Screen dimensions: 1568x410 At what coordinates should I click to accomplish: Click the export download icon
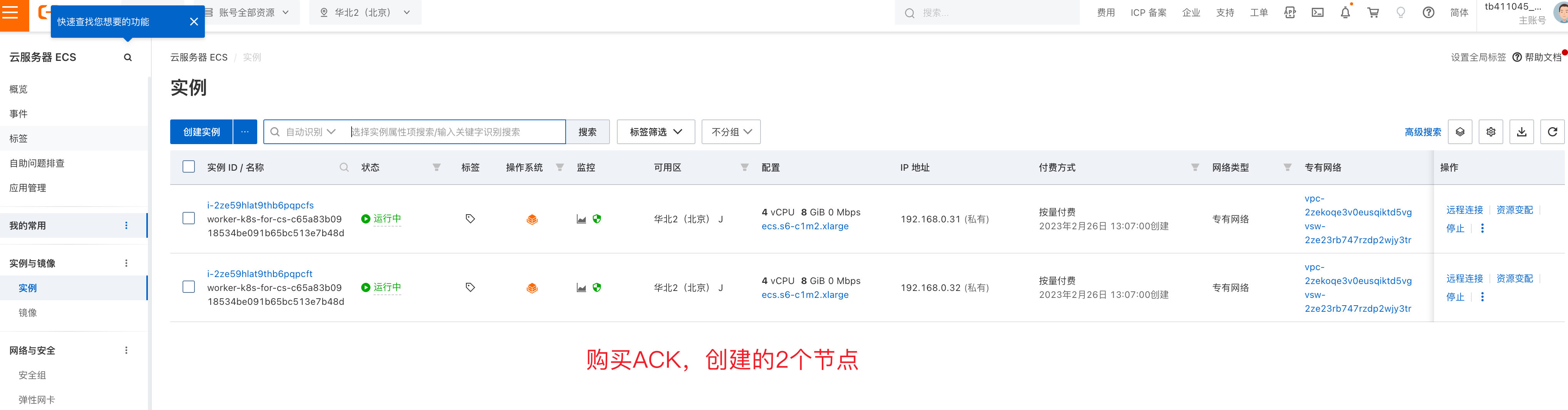pyautogui.click(x=1521, y=131)
